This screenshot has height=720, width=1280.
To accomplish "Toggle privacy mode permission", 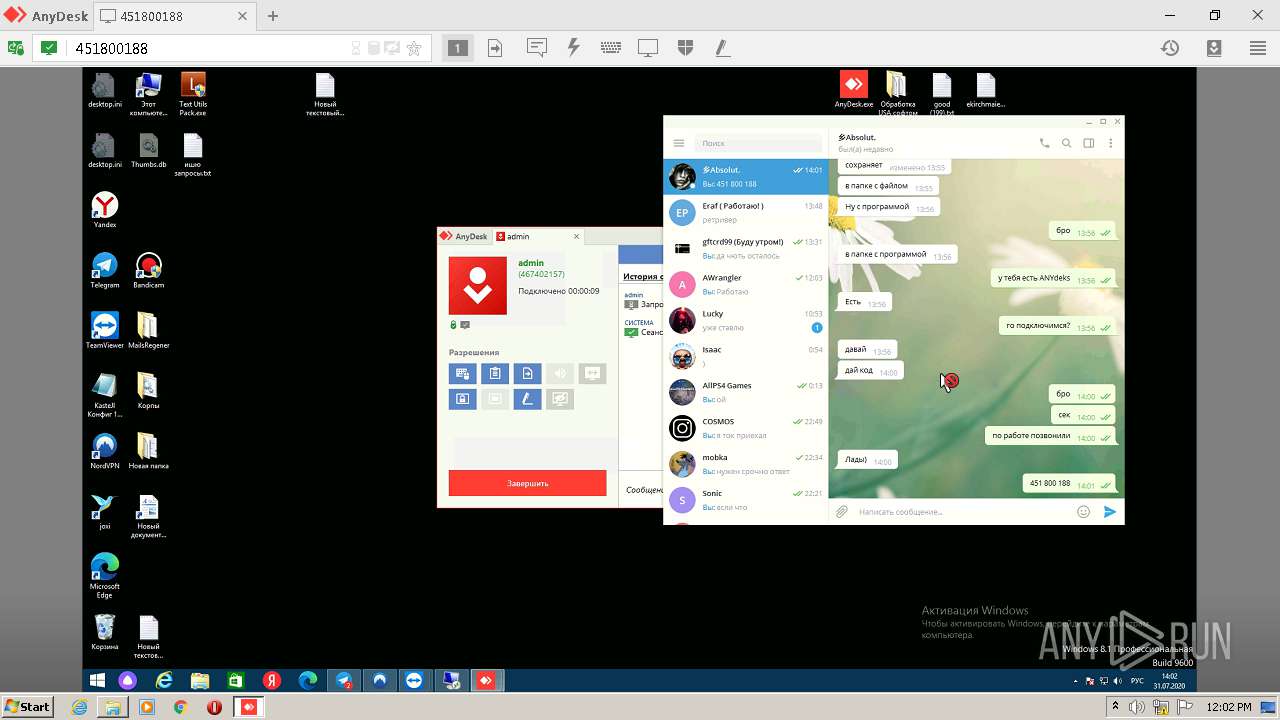I will (x=560, y=399).
